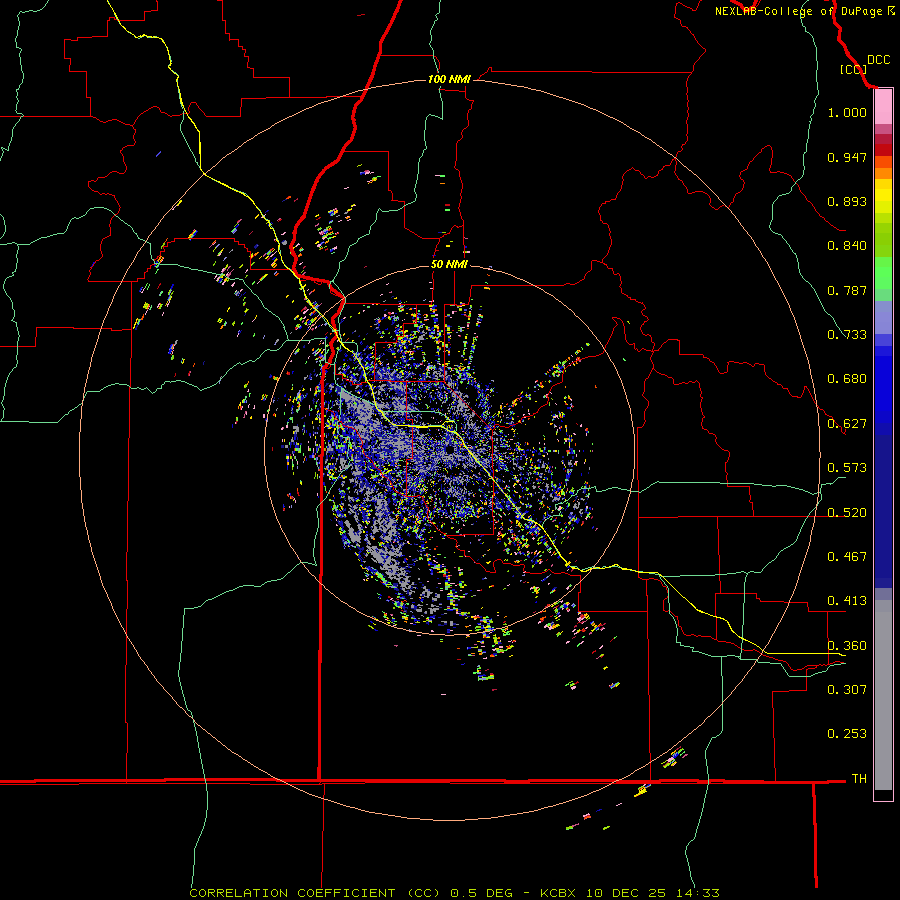Select the 0.307 value on the scale
Image resolution: width=900 pixels, height=900 pixels.
tap(847, 690)
